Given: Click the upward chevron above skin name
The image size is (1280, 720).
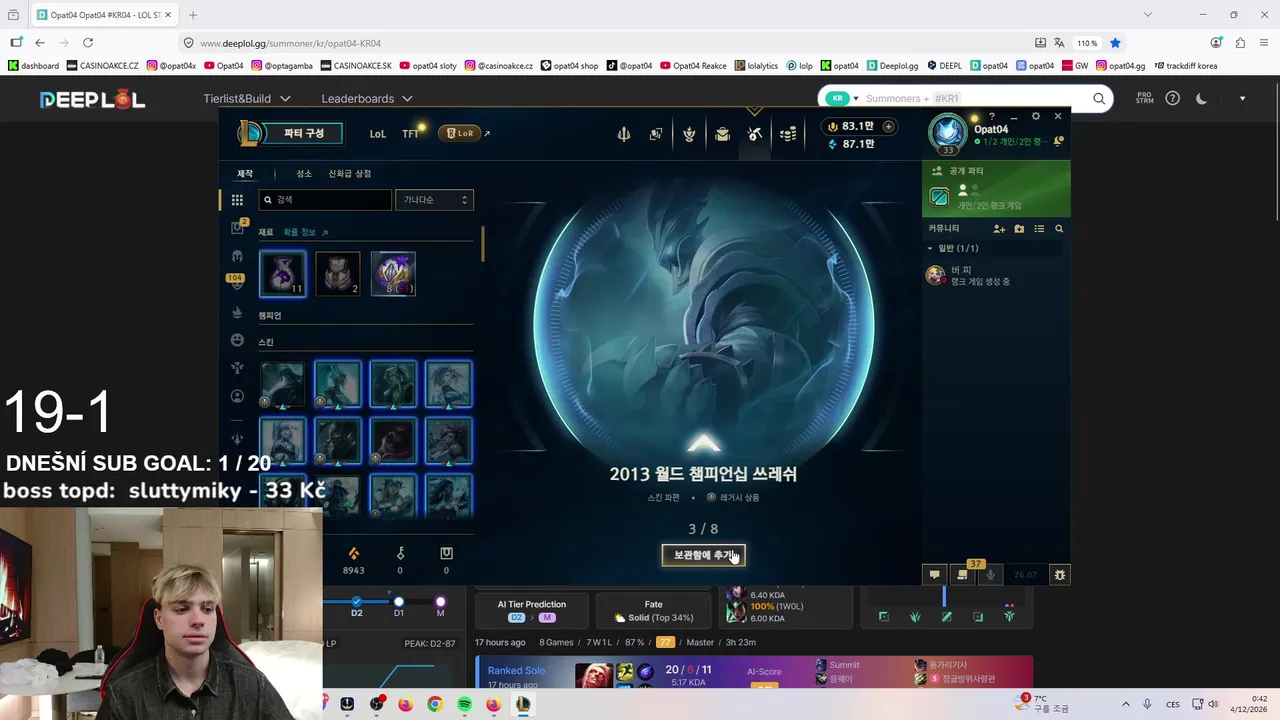Looking at the screenshot, I should tap(704, 443).
